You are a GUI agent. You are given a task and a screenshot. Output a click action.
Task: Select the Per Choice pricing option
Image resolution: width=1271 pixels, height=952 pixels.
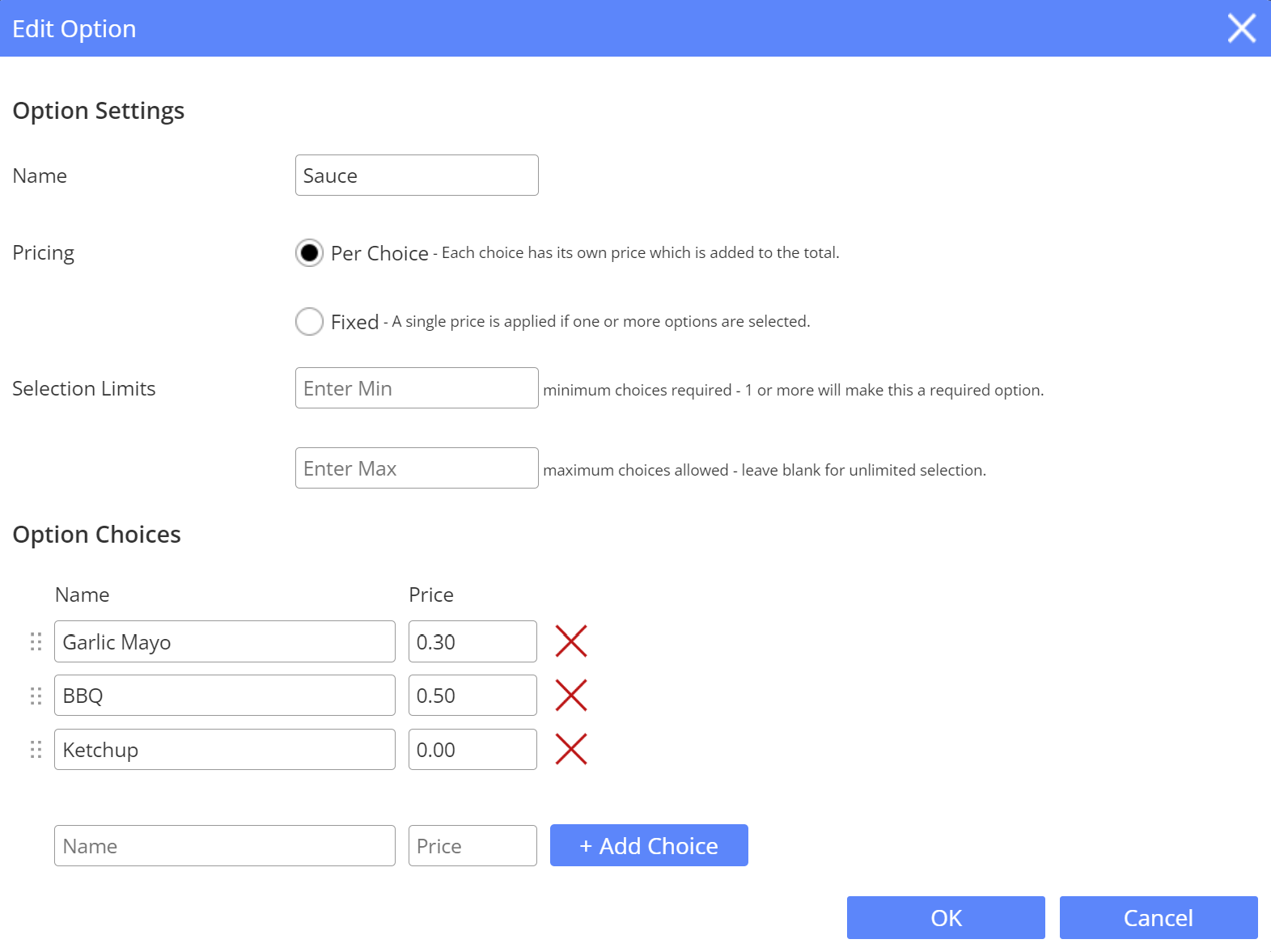tap(309, 253)
